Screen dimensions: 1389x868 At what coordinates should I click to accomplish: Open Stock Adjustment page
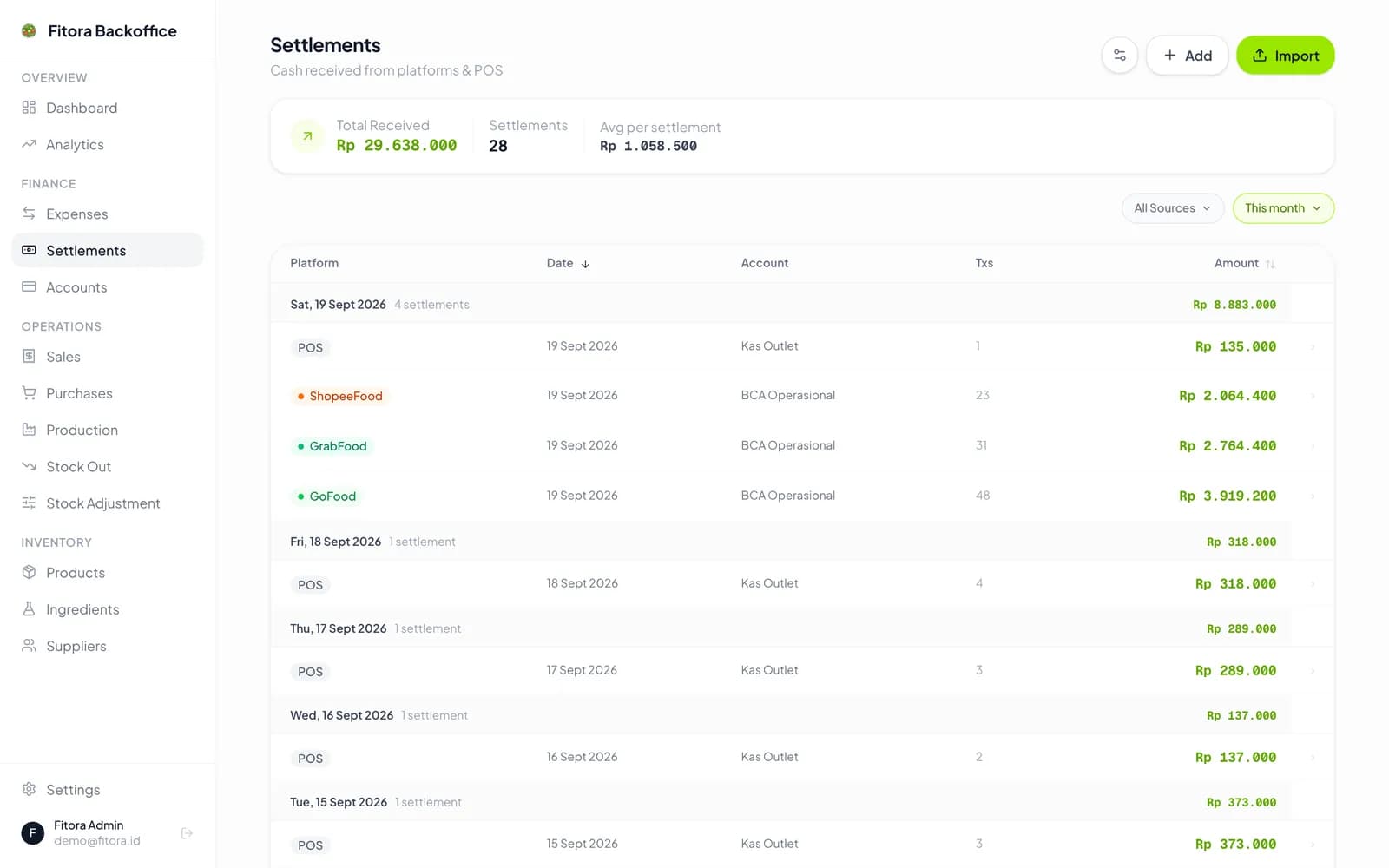click(108, 503)
